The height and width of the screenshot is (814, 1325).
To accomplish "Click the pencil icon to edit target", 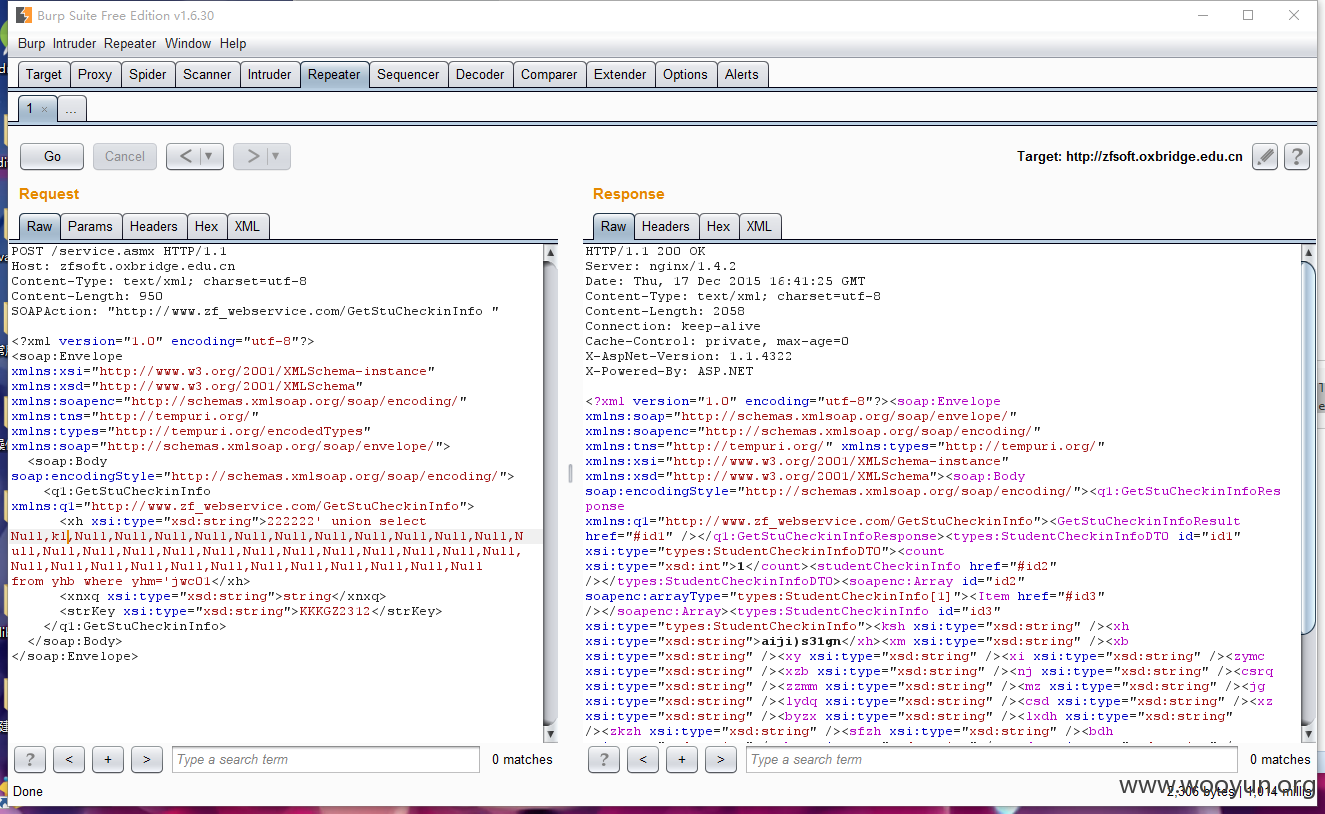I will pyautogui.click(x=1265, y=156).
